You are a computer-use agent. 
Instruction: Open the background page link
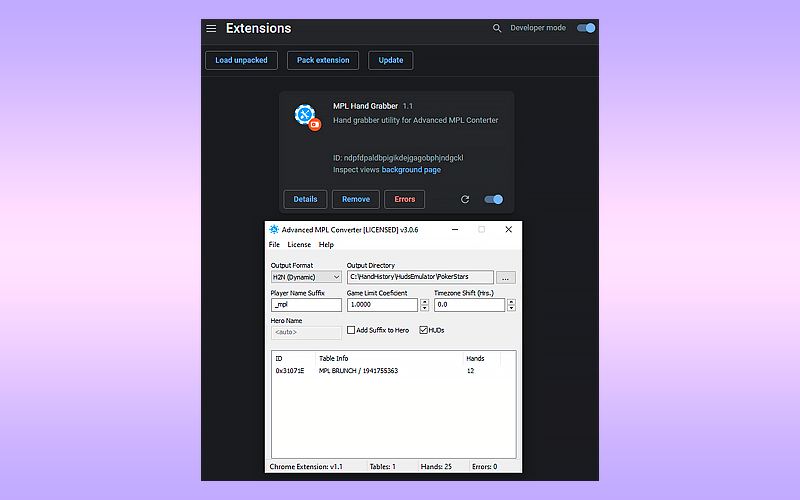point(411,170)
